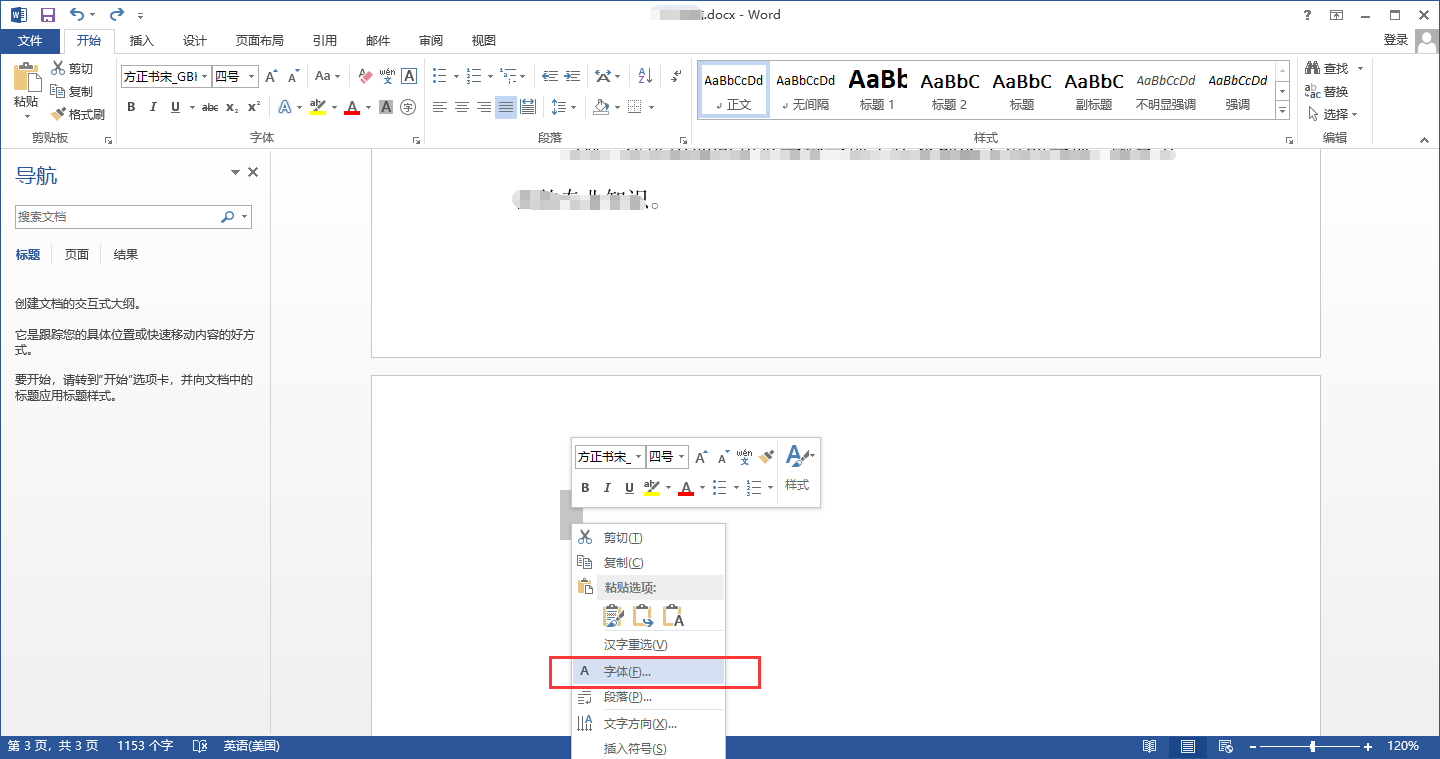1440x759 pixels.
Task: Open the ribbon font size dropdown (四号)
Action: [252, 76]
